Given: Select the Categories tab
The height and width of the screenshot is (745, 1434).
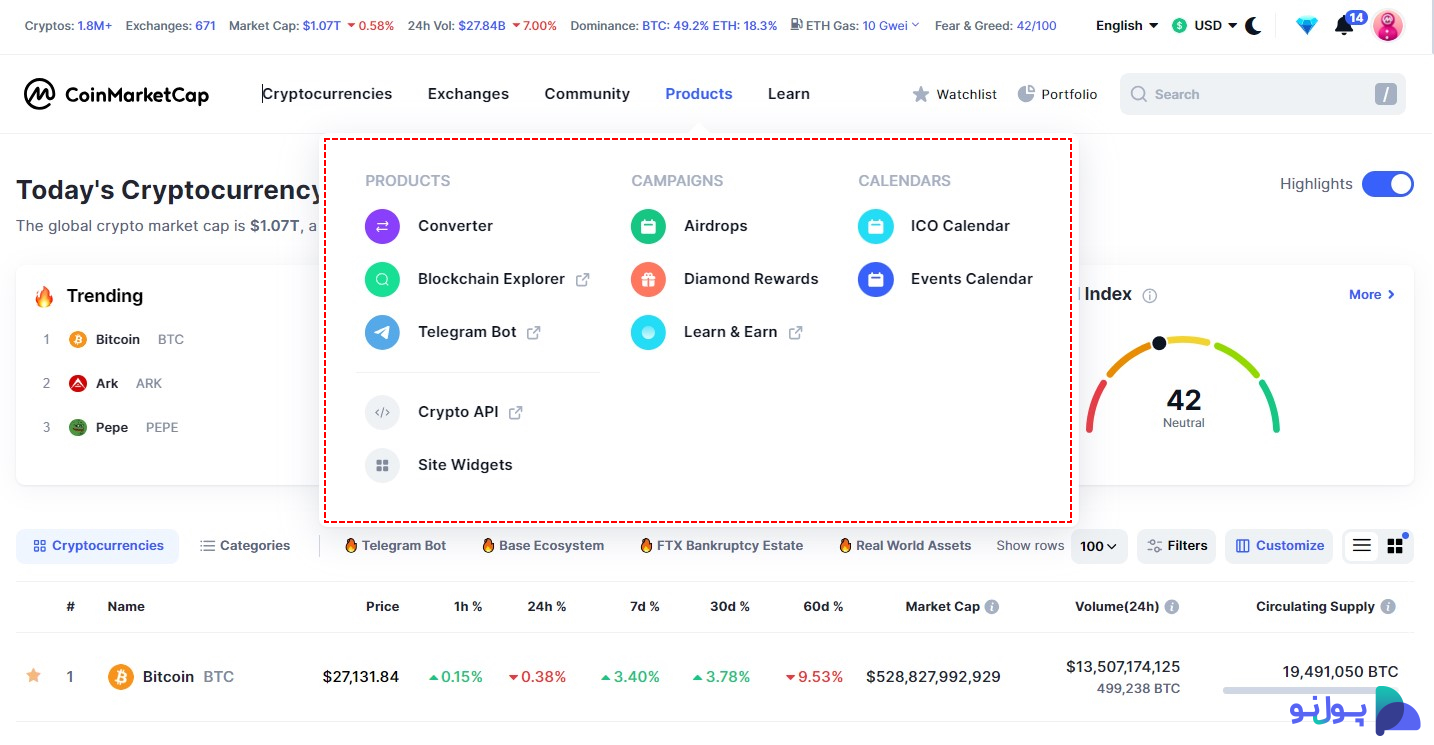Looking at the screenshot, I should 245,546.
